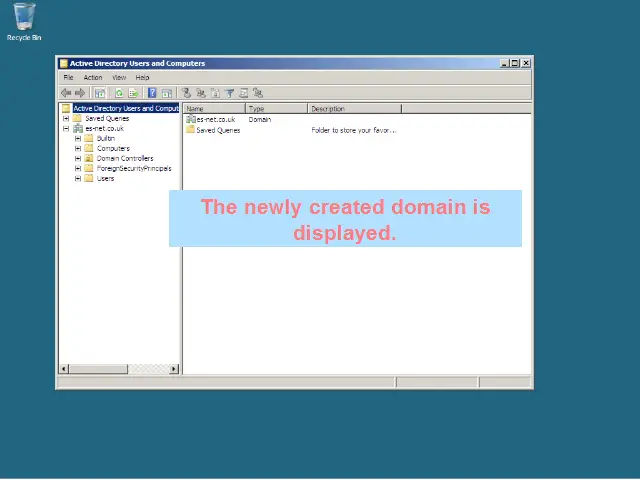
Task: Select the Builtin container in the tree
Action: click(x=106, y=138)
